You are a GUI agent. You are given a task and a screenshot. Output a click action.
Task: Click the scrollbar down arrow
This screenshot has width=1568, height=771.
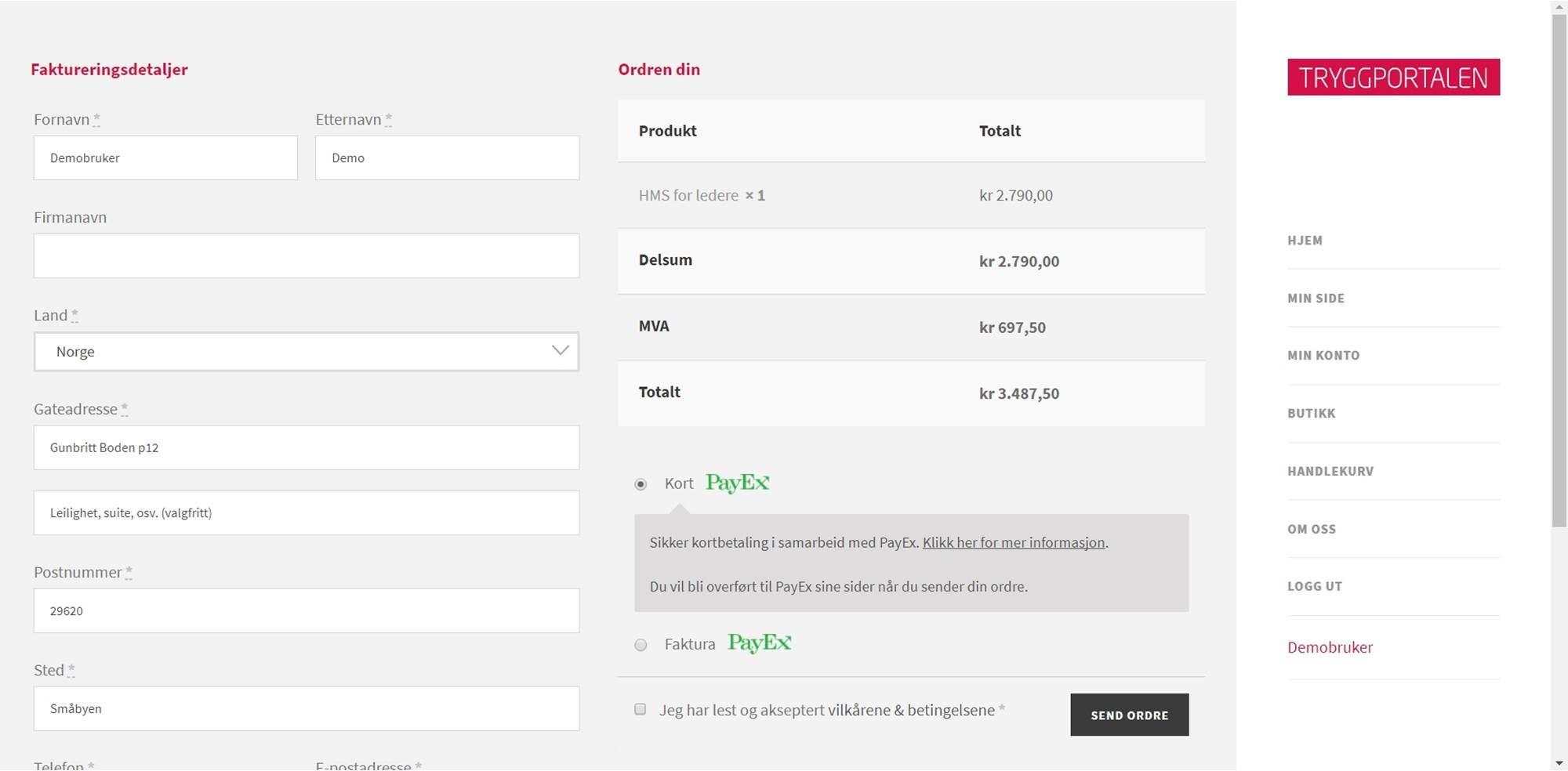point(1559,762)
